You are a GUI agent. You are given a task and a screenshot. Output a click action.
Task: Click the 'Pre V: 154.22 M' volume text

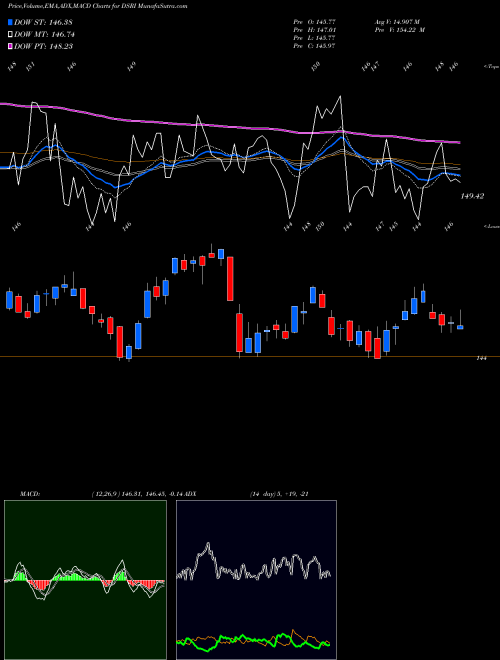click(400, 30)
